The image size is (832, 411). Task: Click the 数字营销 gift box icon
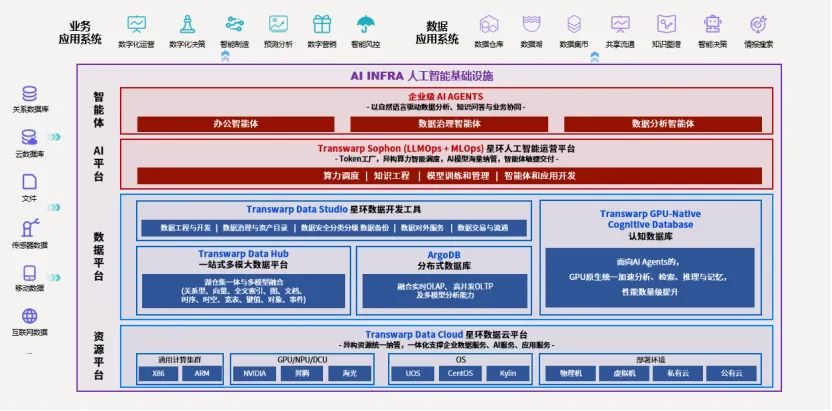click(322, 24)
